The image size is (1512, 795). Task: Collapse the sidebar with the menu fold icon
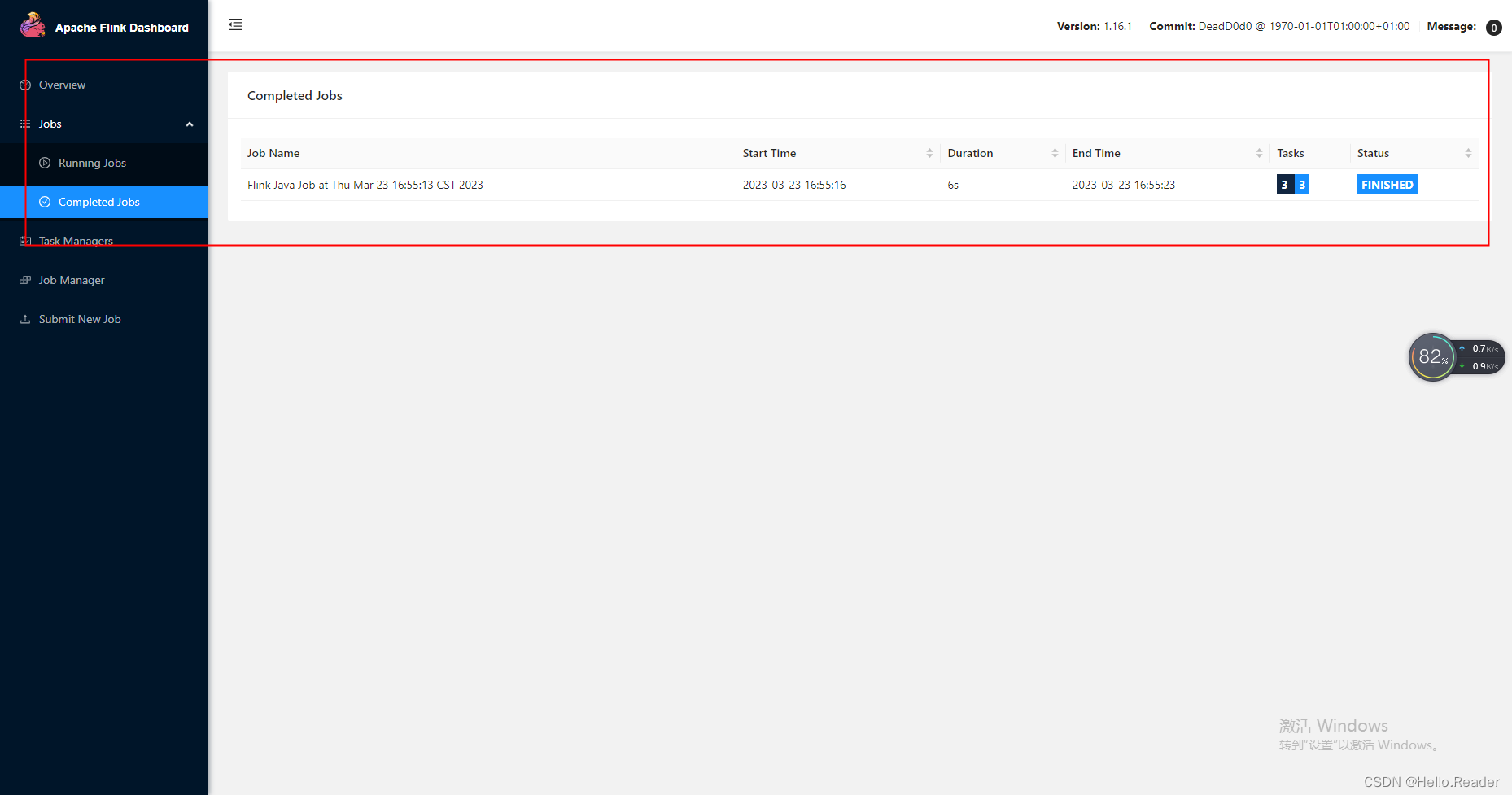(235, 24)
